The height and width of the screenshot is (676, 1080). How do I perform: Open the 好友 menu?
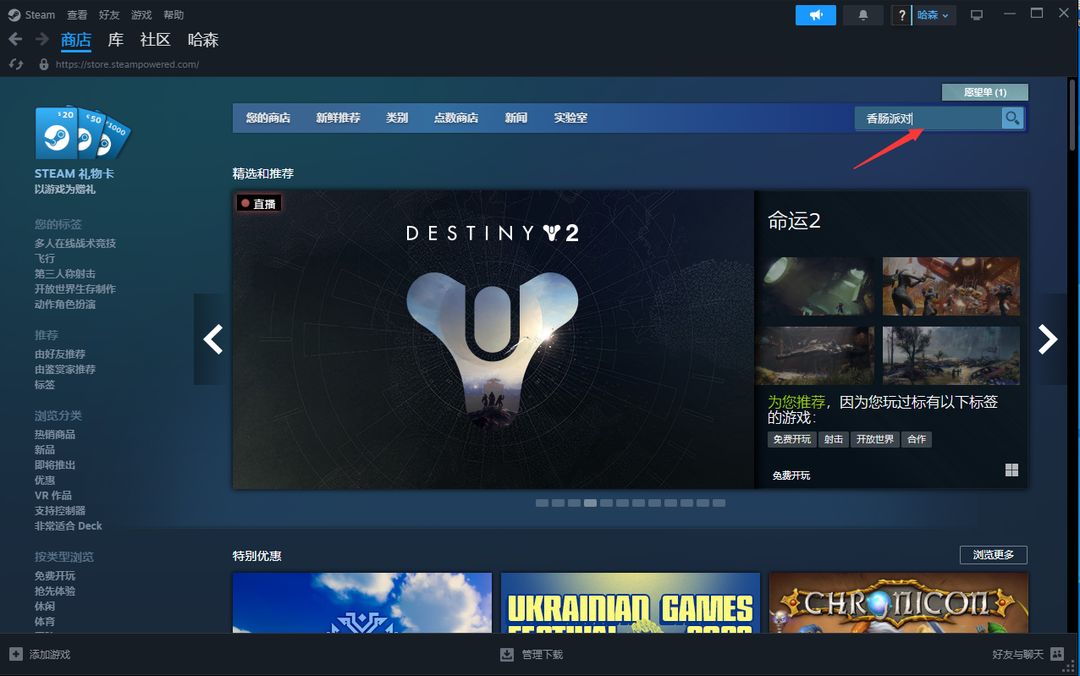109,14
